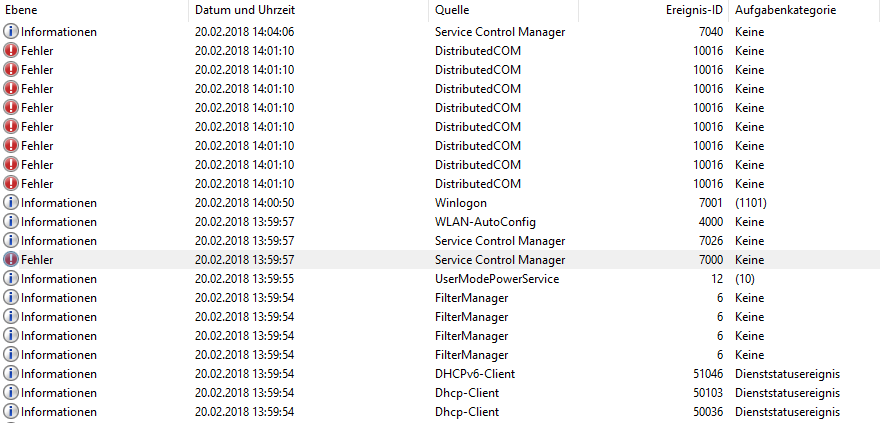The height and width of the screenshot is (423, 880).
Task: Click the red error icon of the Service Control Manager 7000 event
Action: pos(11,260)
